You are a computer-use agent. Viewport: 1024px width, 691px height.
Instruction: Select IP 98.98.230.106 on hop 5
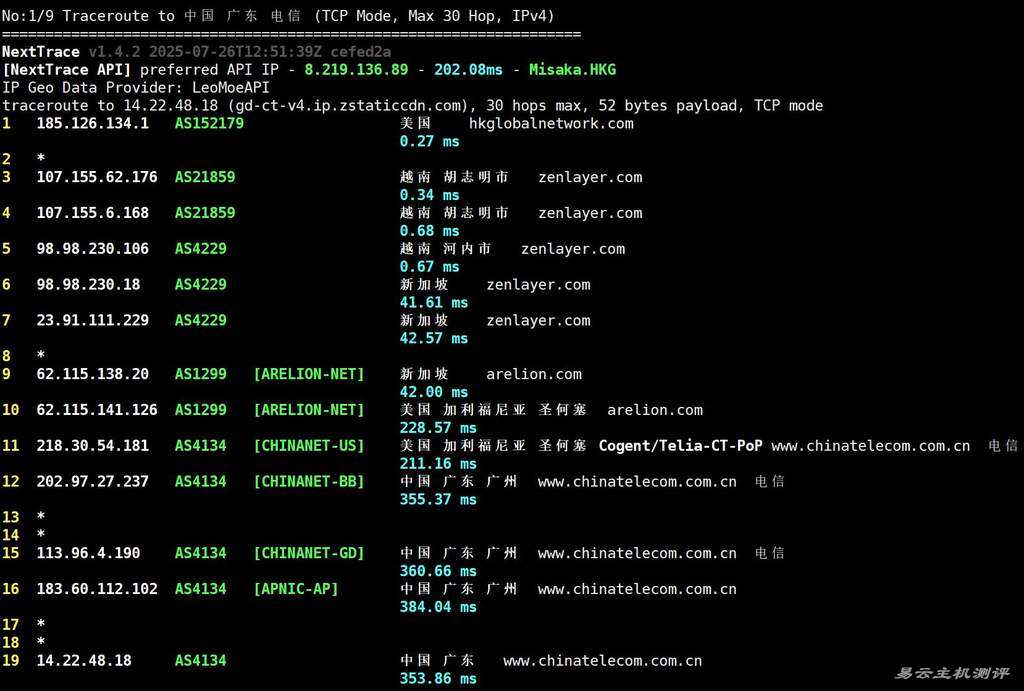pos(93,249)
